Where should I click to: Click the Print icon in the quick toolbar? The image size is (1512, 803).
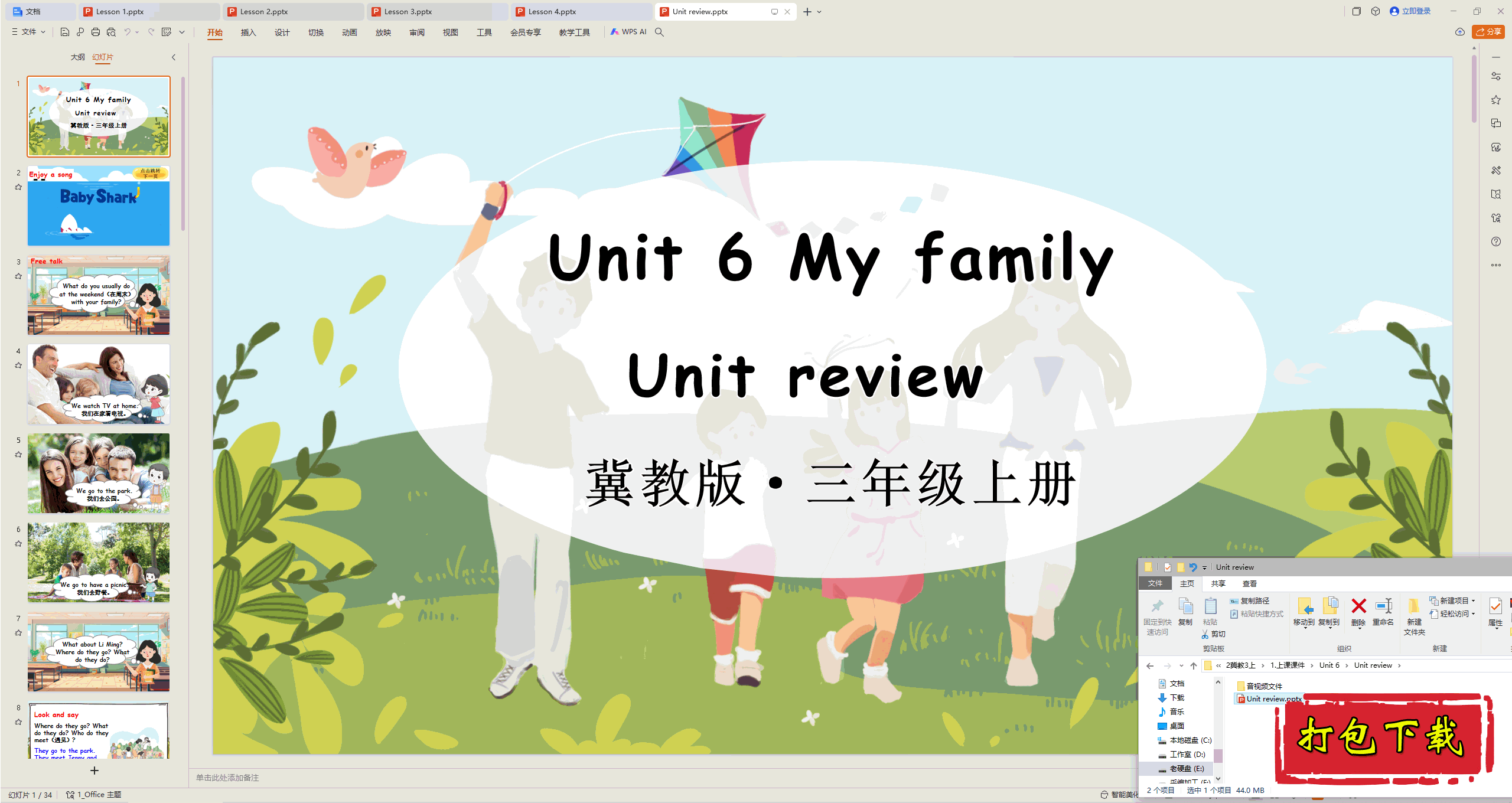96,32
